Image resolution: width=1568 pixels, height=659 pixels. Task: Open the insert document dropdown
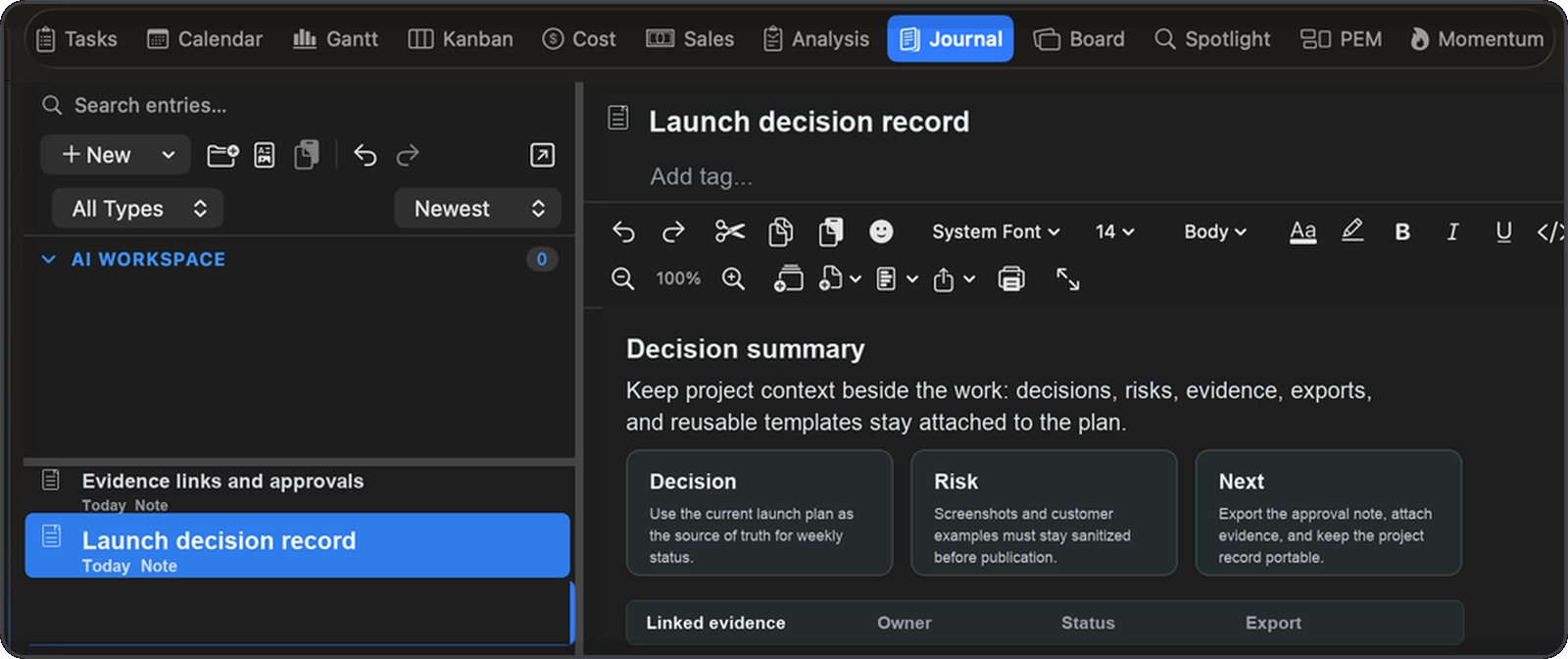pos(840,279)
